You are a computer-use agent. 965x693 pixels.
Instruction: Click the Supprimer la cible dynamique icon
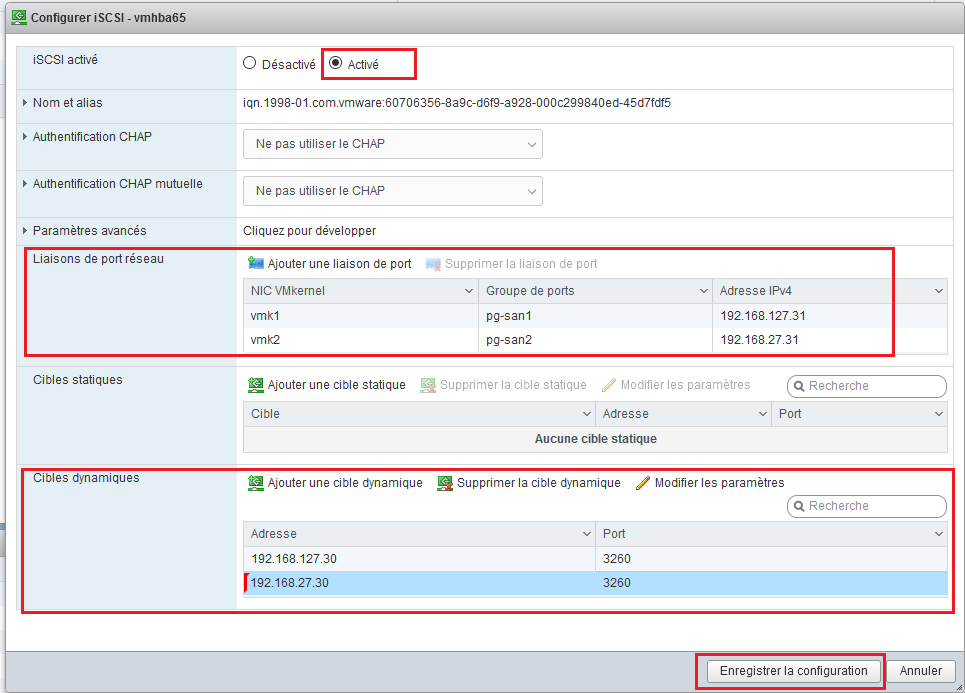coord(445,483)
